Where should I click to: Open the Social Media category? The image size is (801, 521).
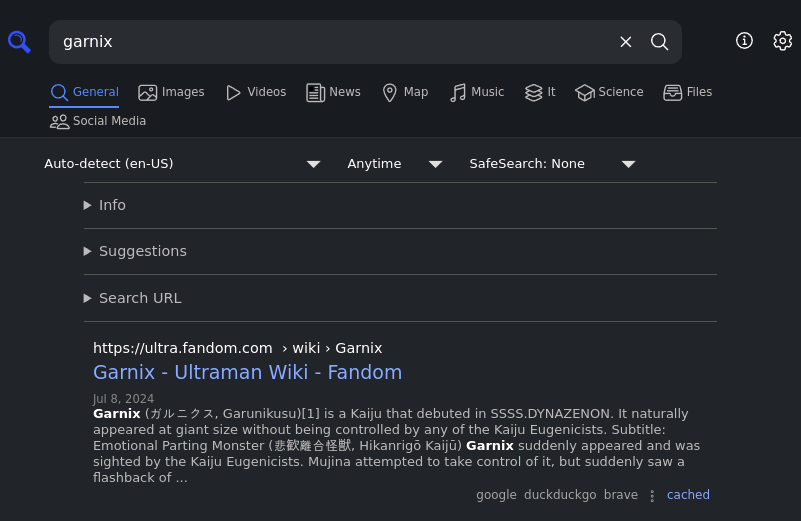(x=98, y=121)
